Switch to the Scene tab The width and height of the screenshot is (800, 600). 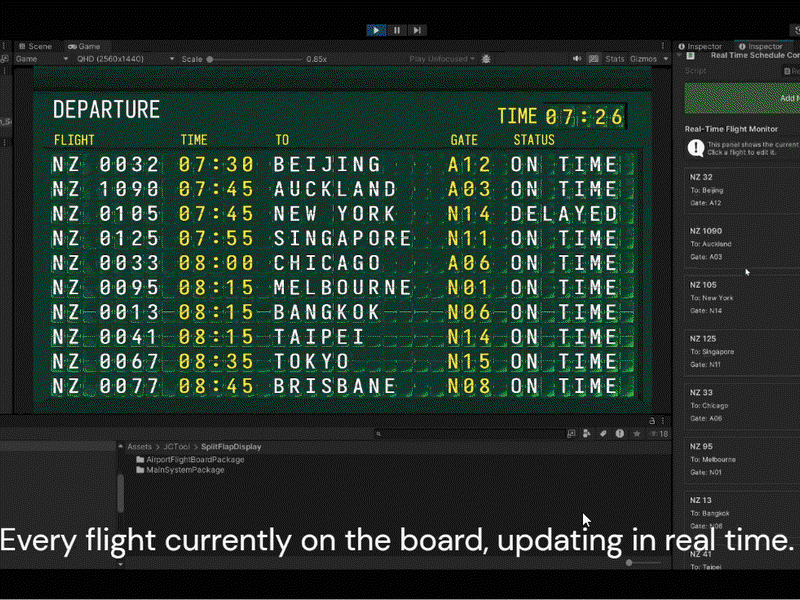pos(35,46)
